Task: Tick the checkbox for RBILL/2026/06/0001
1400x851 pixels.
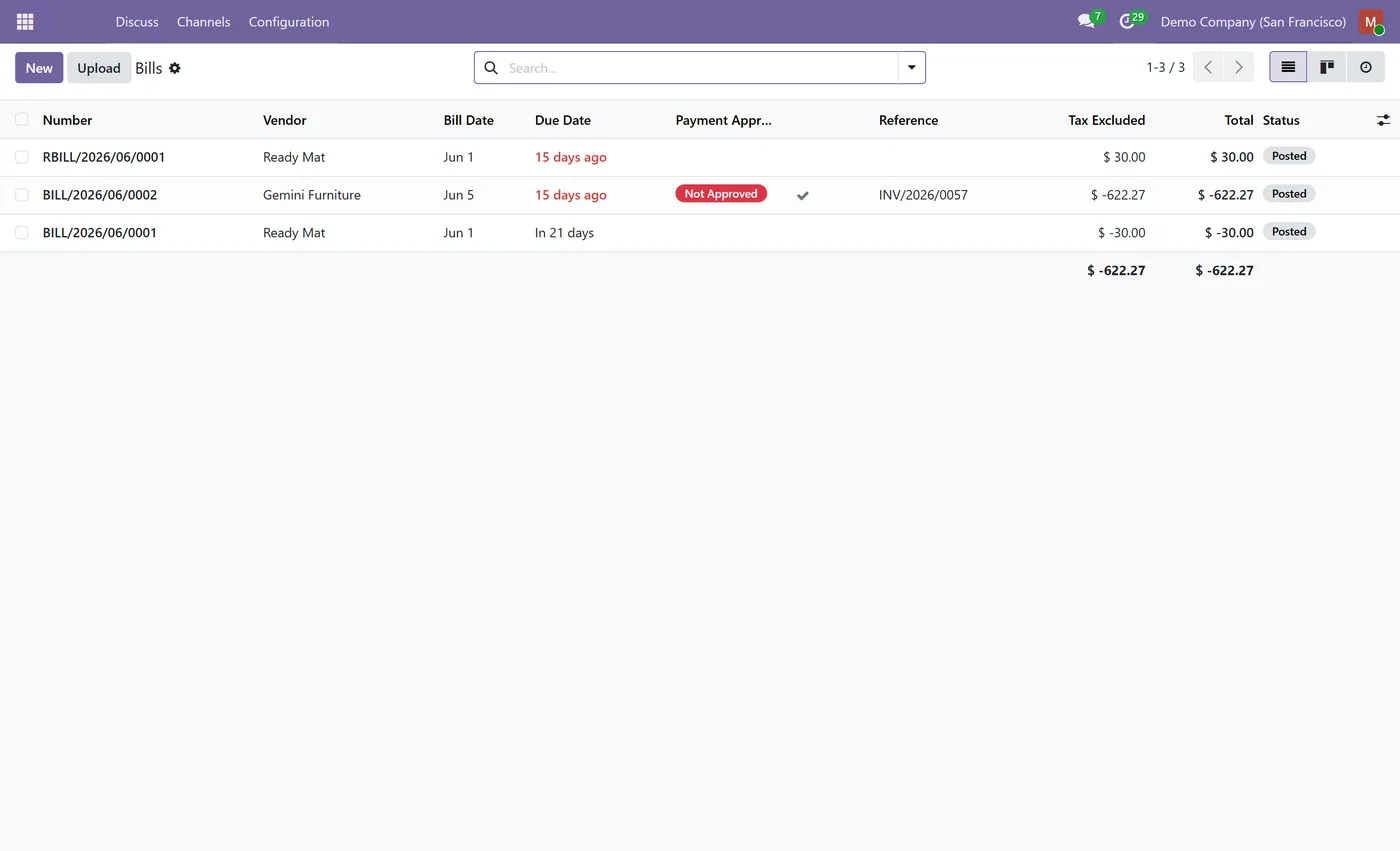Action: point(21,157)
